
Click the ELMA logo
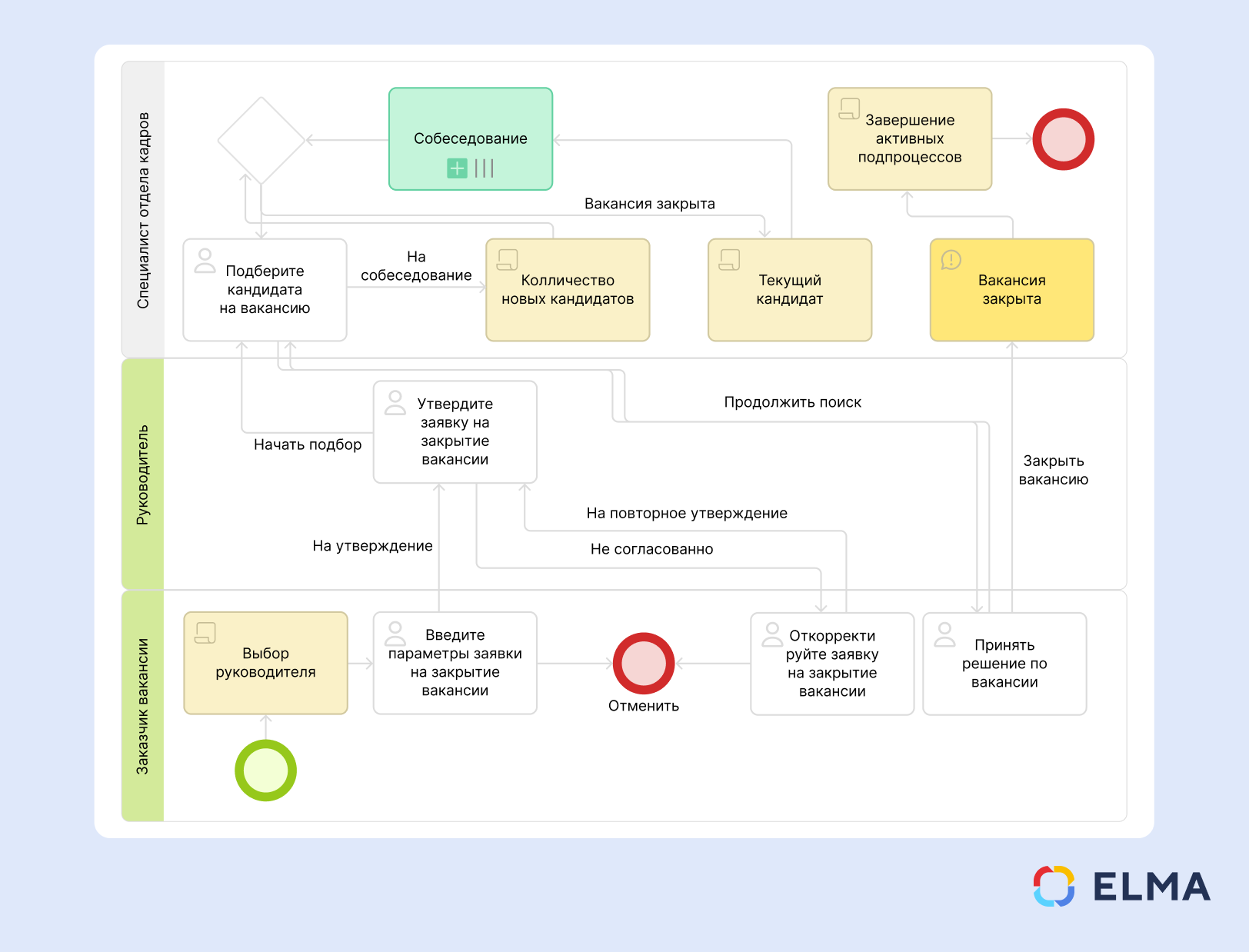[1121, 887]
